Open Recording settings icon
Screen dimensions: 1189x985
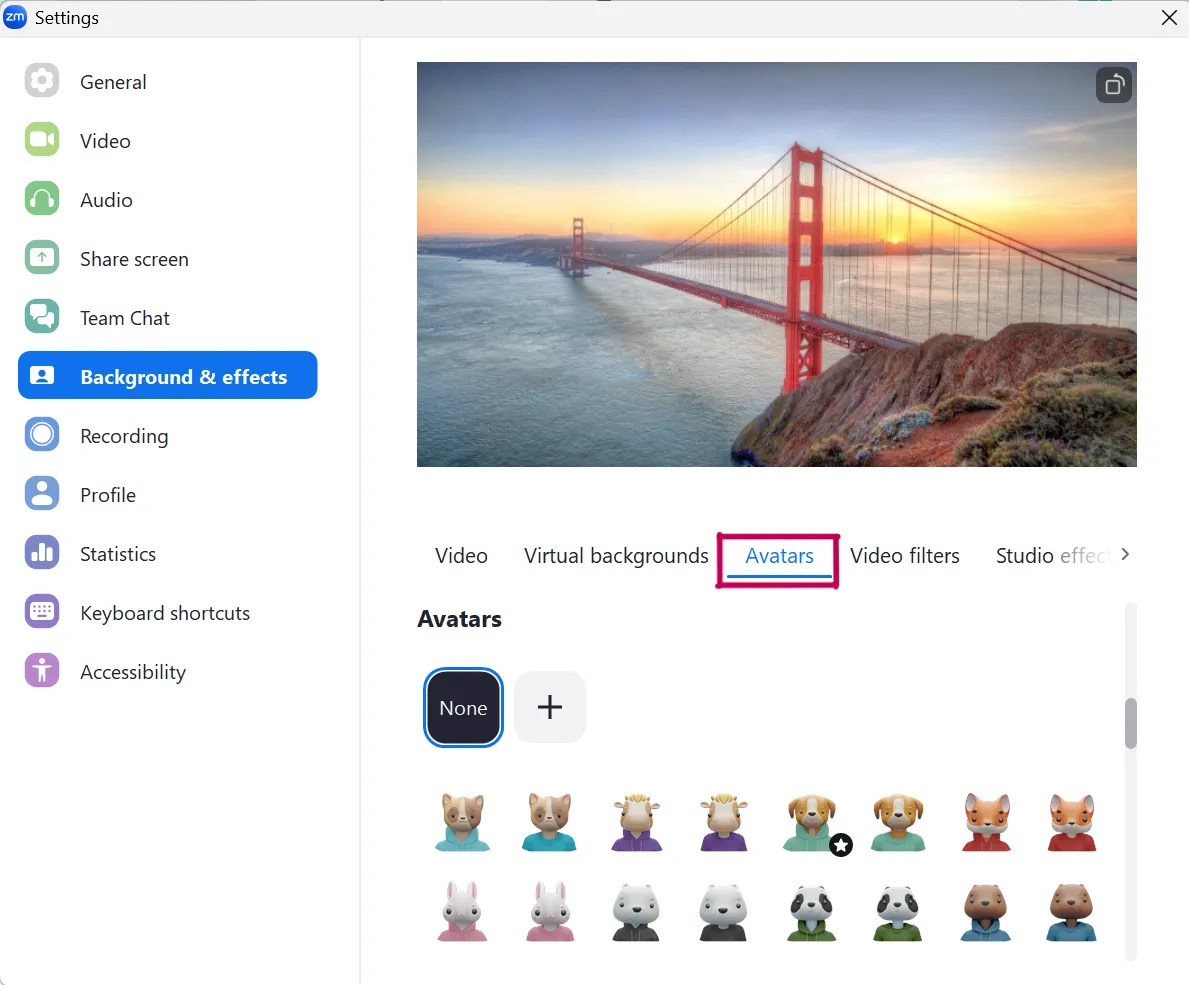point(42,435)
